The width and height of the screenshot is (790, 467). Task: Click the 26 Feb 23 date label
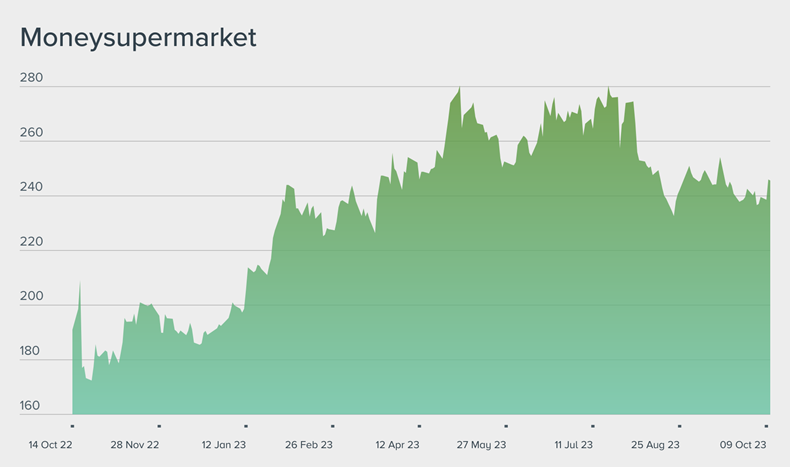point(309,445)
